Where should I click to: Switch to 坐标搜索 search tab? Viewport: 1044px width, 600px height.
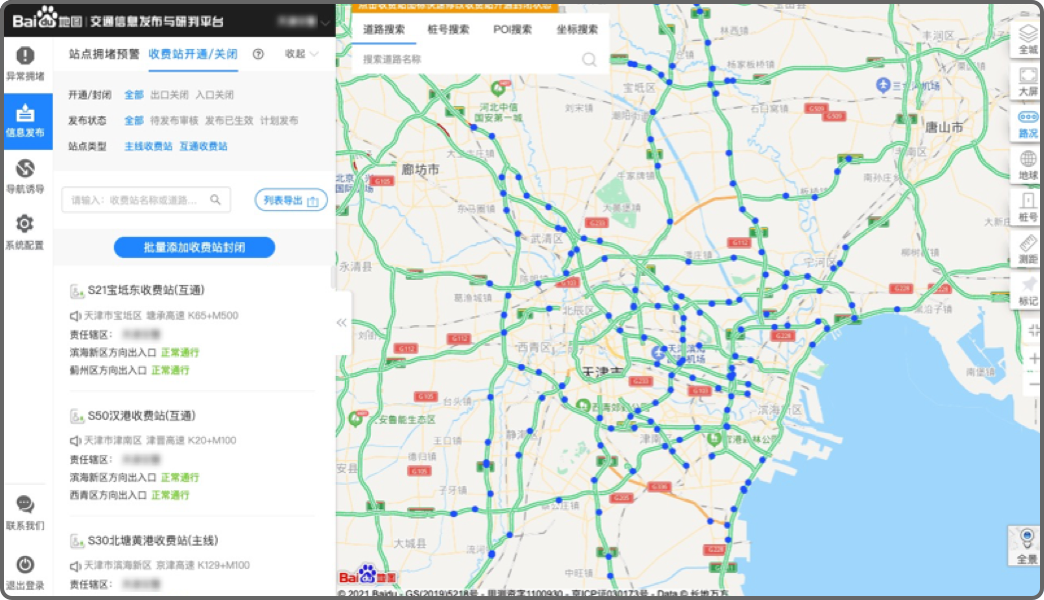point(577,29)
